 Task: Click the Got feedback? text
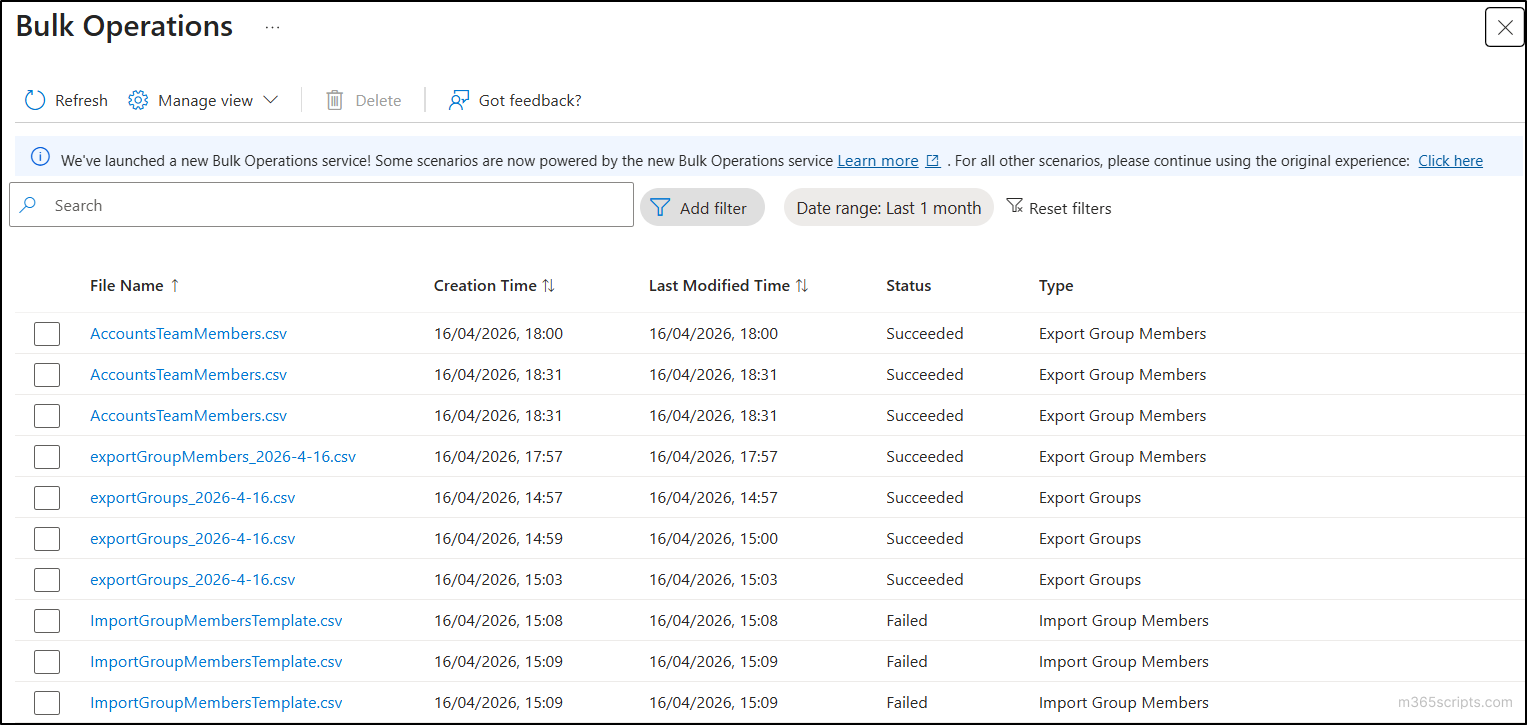click(x=530, y=101)
